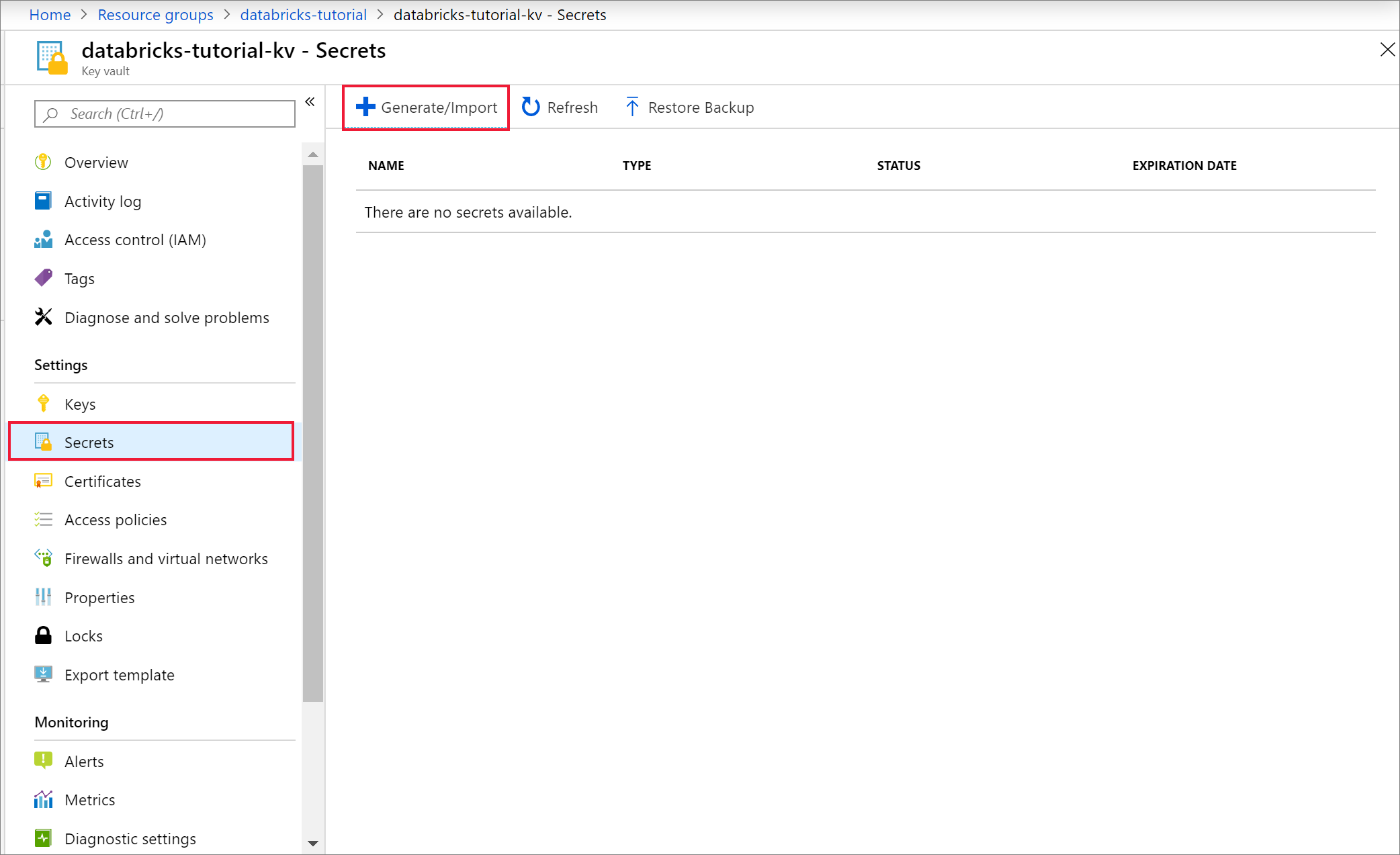Click the Refresh circular arrow icon

[531, 107]
